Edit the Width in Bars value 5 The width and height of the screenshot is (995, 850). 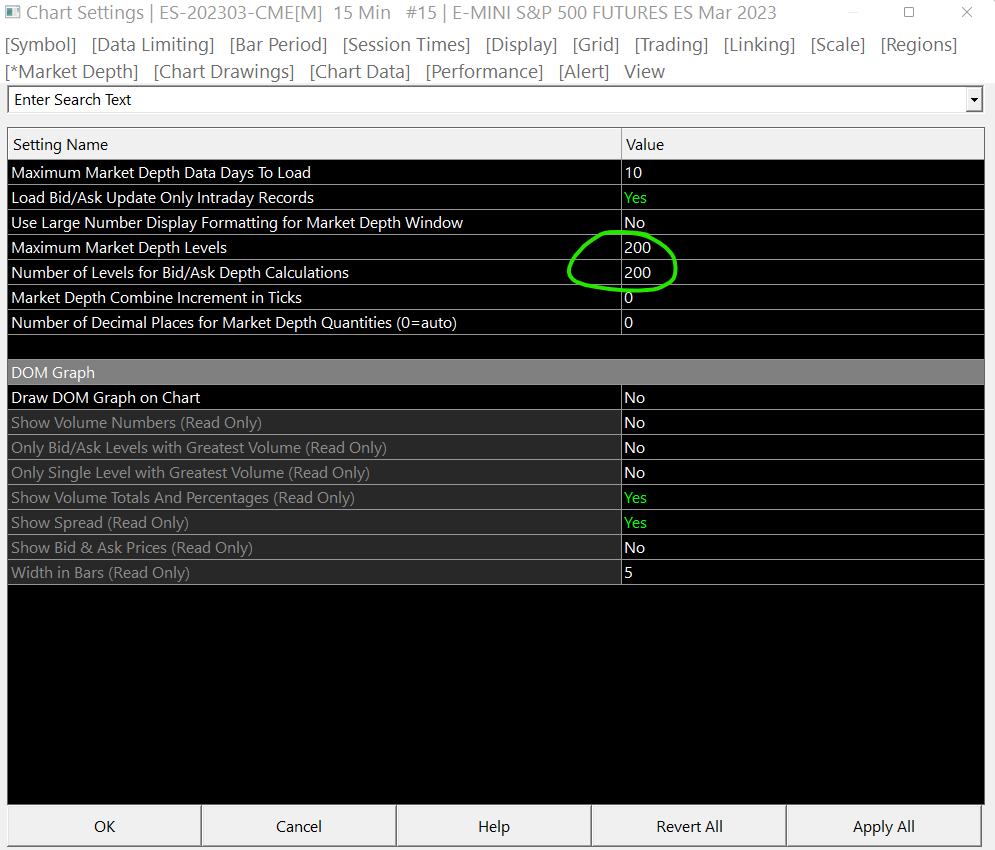[803, 573]
